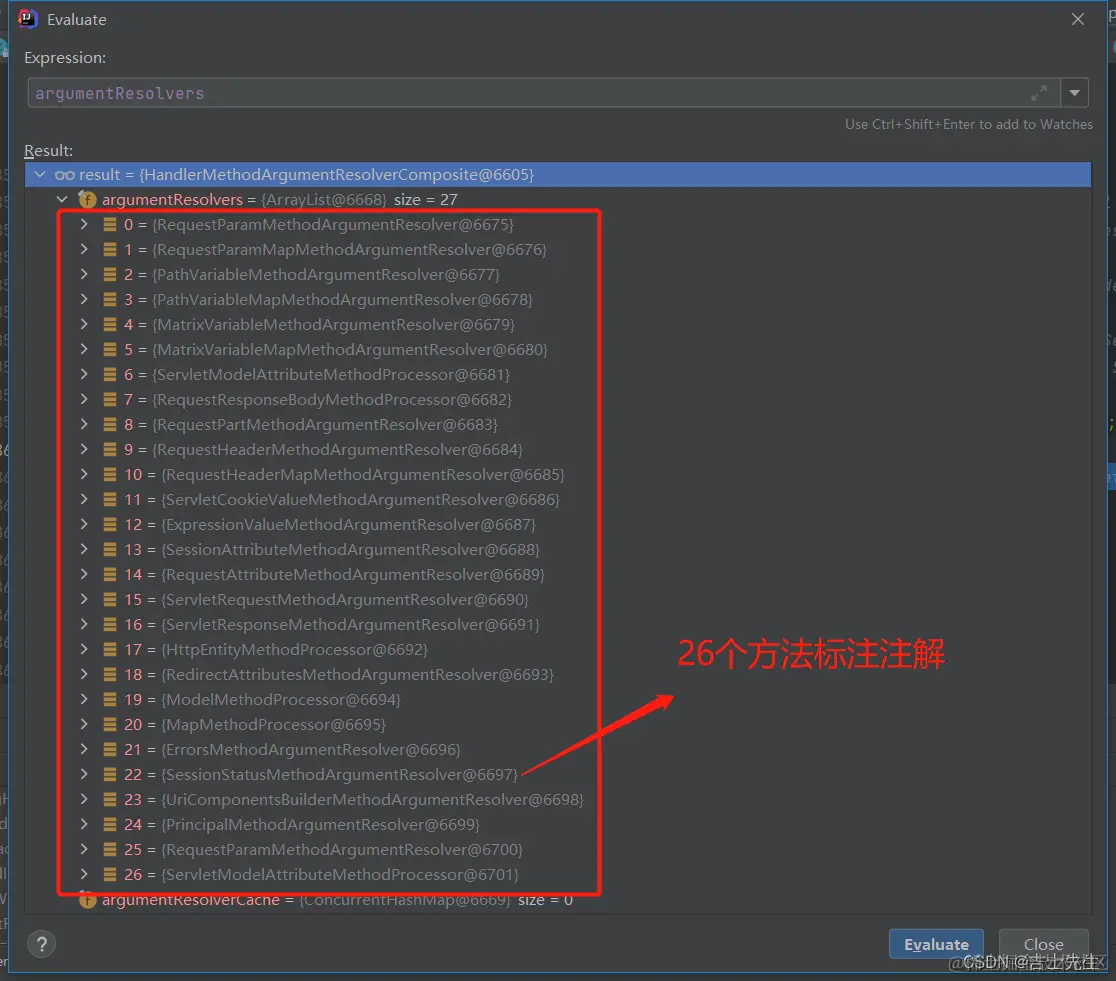Expand element 25 RequestParamMethodArgumentResolver@6700
Image resolution: width=1116 pixels, height=981 pixels.
click(x=84, y=849)
